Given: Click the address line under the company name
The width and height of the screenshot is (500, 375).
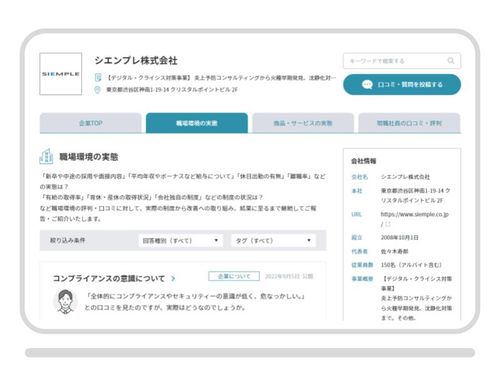Looking at the screenshot, I should pos(172,90).
